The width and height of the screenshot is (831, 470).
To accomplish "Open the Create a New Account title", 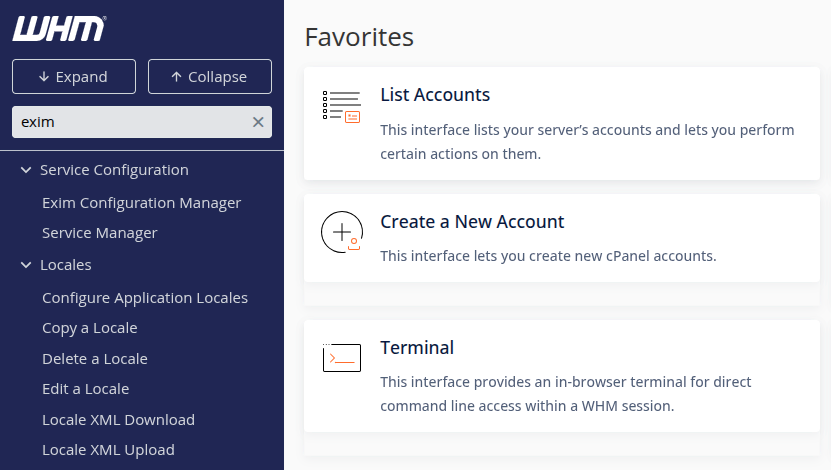I will click(x=472, y=221).
